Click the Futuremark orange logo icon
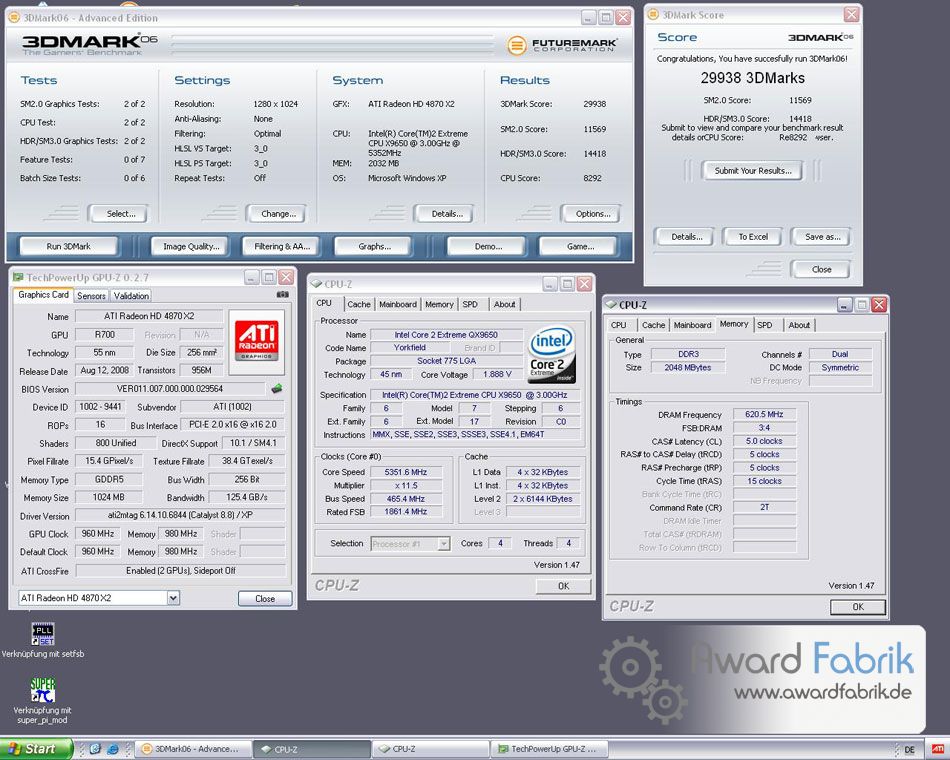The image size is (950, 760). click(516, 45)
